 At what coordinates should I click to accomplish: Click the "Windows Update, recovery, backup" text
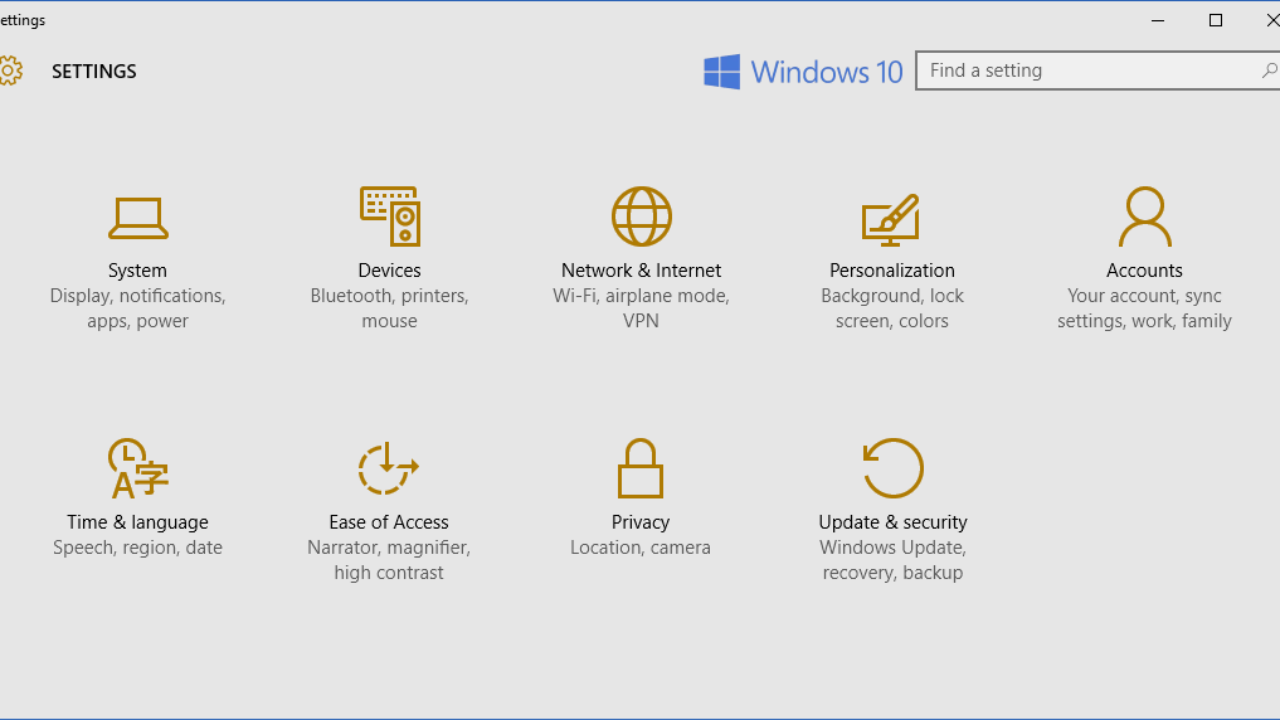click(892, 560)
